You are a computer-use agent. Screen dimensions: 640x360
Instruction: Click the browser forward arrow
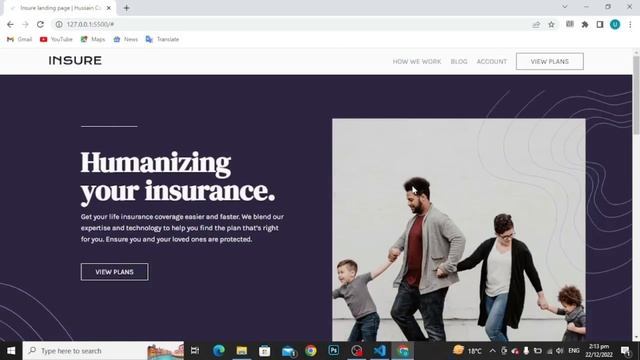[x=25, y=24]
